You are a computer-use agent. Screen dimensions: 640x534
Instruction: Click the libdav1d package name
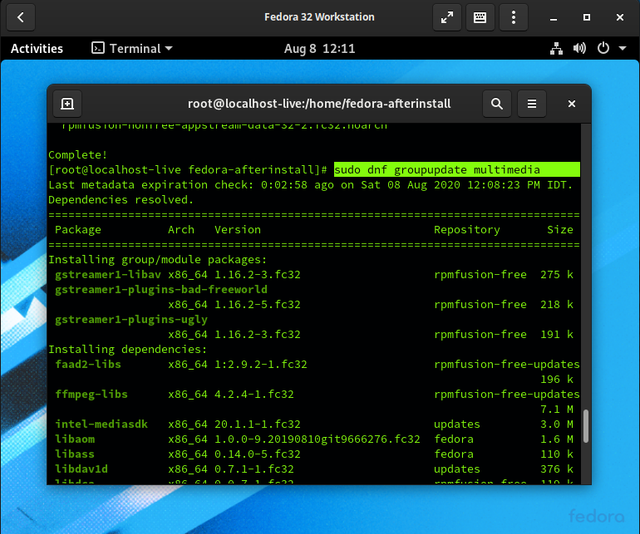tap(81, 469)
